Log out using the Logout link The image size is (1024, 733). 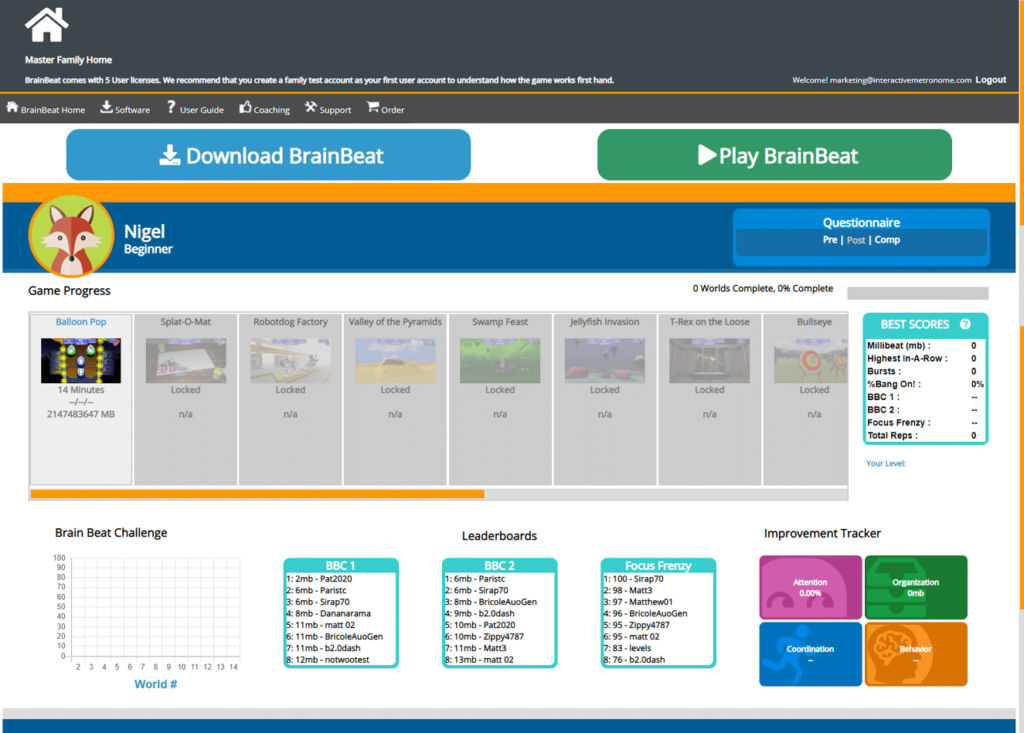(990, 80)
